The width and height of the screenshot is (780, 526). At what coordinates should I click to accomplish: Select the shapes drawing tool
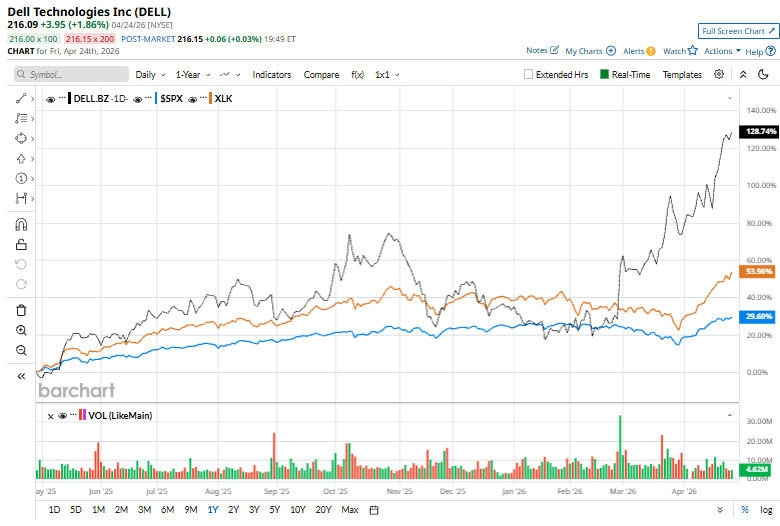[21, 138]
